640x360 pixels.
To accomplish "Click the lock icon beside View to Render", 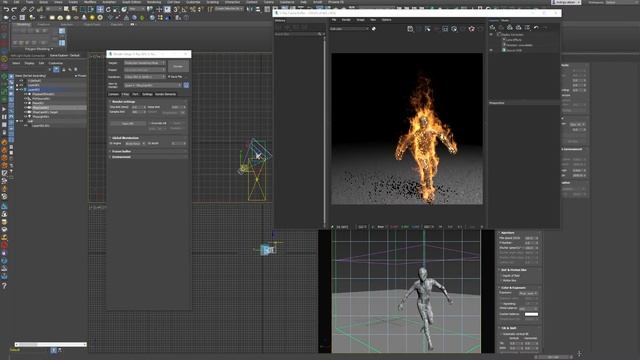I will tap(186, 85).
